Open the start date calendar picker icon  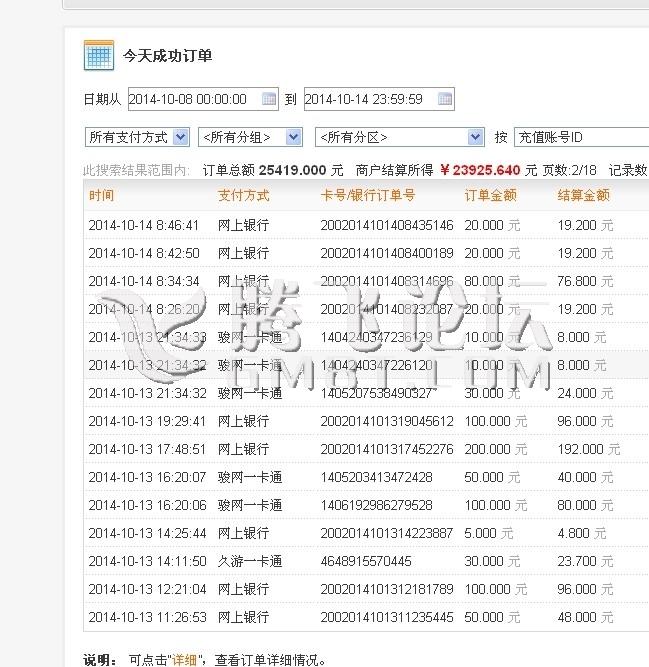[x=269, y=99]
